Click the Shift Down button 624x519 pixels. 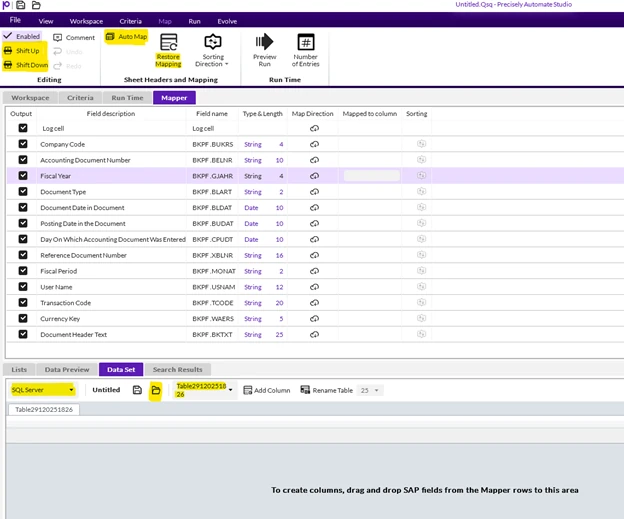25,65
